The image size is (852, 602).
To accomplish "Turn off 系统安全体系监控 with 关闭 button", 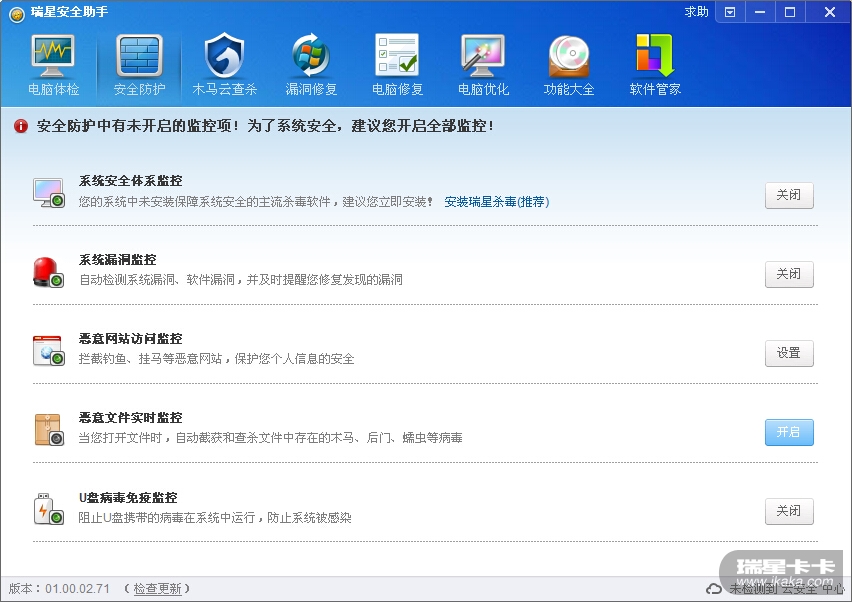I will tap(789, 195).
